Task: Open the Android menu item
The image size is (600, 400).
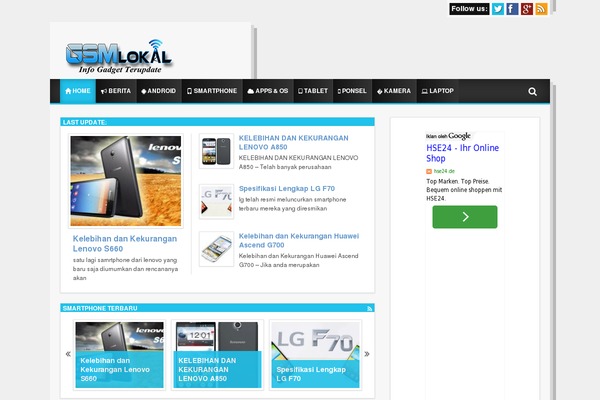Action: click(x=158, y=91)
